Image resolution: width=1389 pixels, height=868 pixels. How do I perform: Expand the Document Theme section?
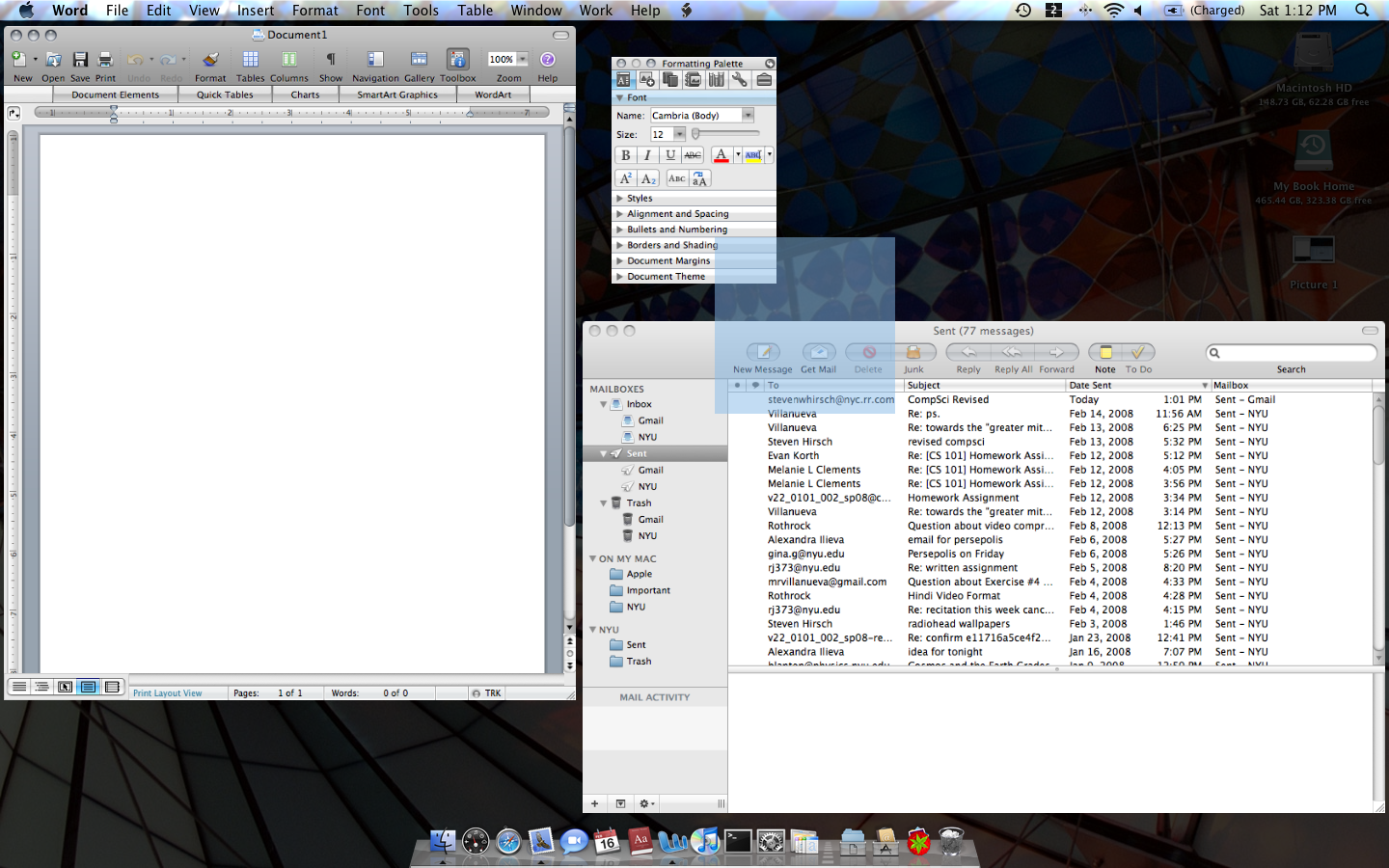620,277
